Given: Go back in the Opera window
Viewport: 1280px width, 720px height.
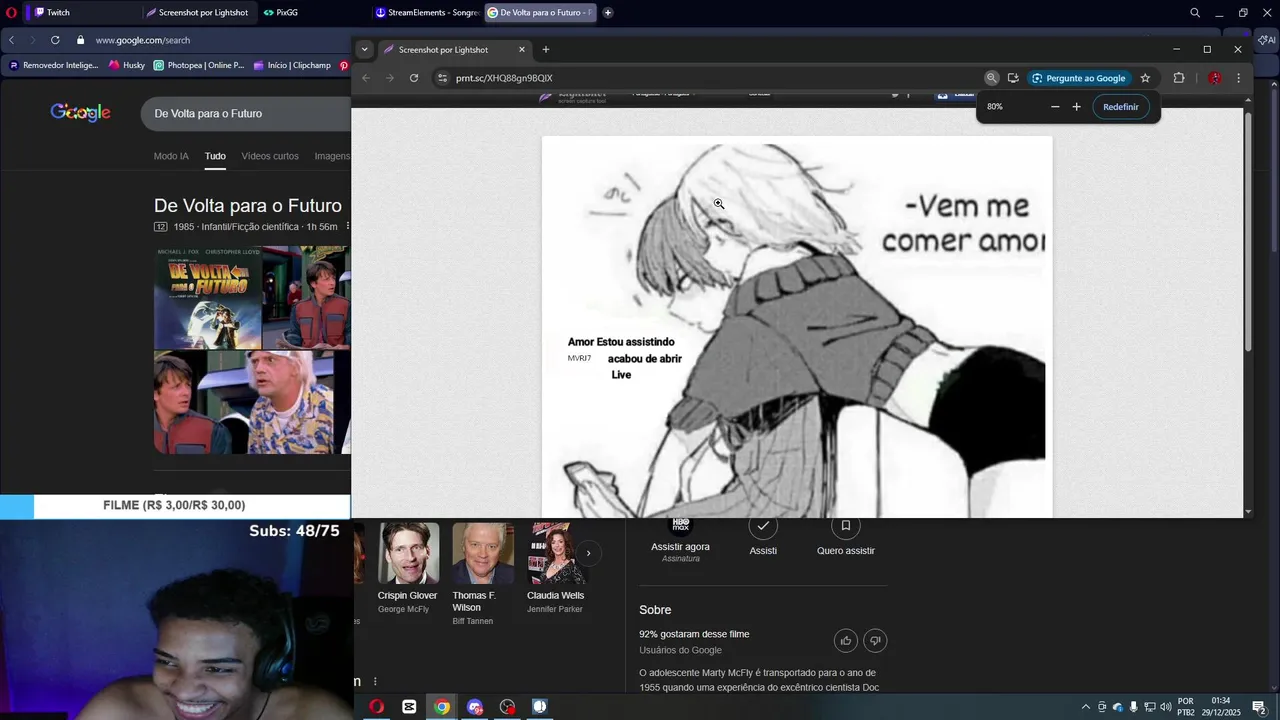Looking at the screenshot, I should tap(11, 40).
